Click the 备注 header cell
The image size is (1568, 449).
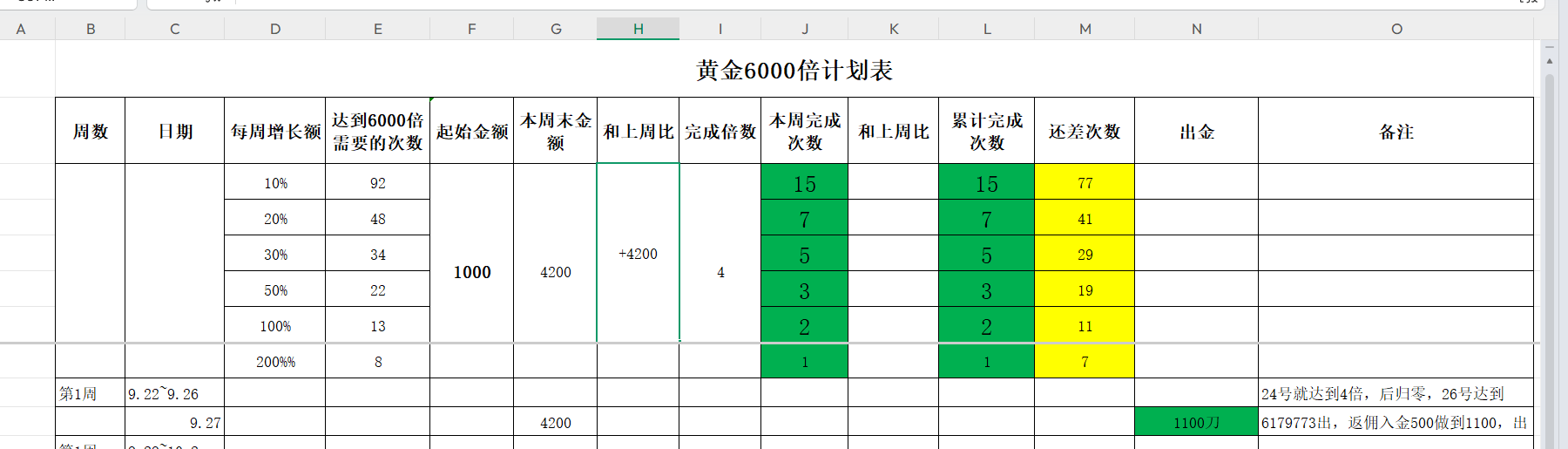click(1396, 132)
